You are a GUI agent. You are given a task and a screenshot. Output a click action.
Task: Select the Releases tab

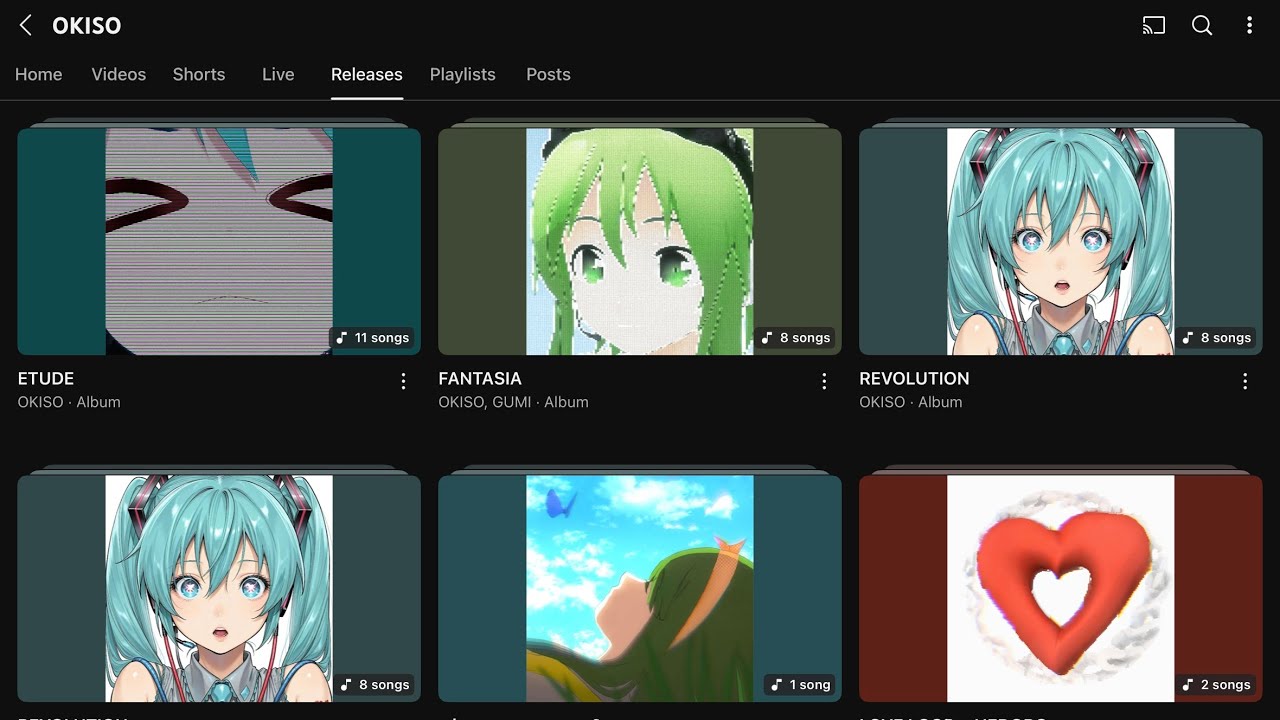[367, 75]
